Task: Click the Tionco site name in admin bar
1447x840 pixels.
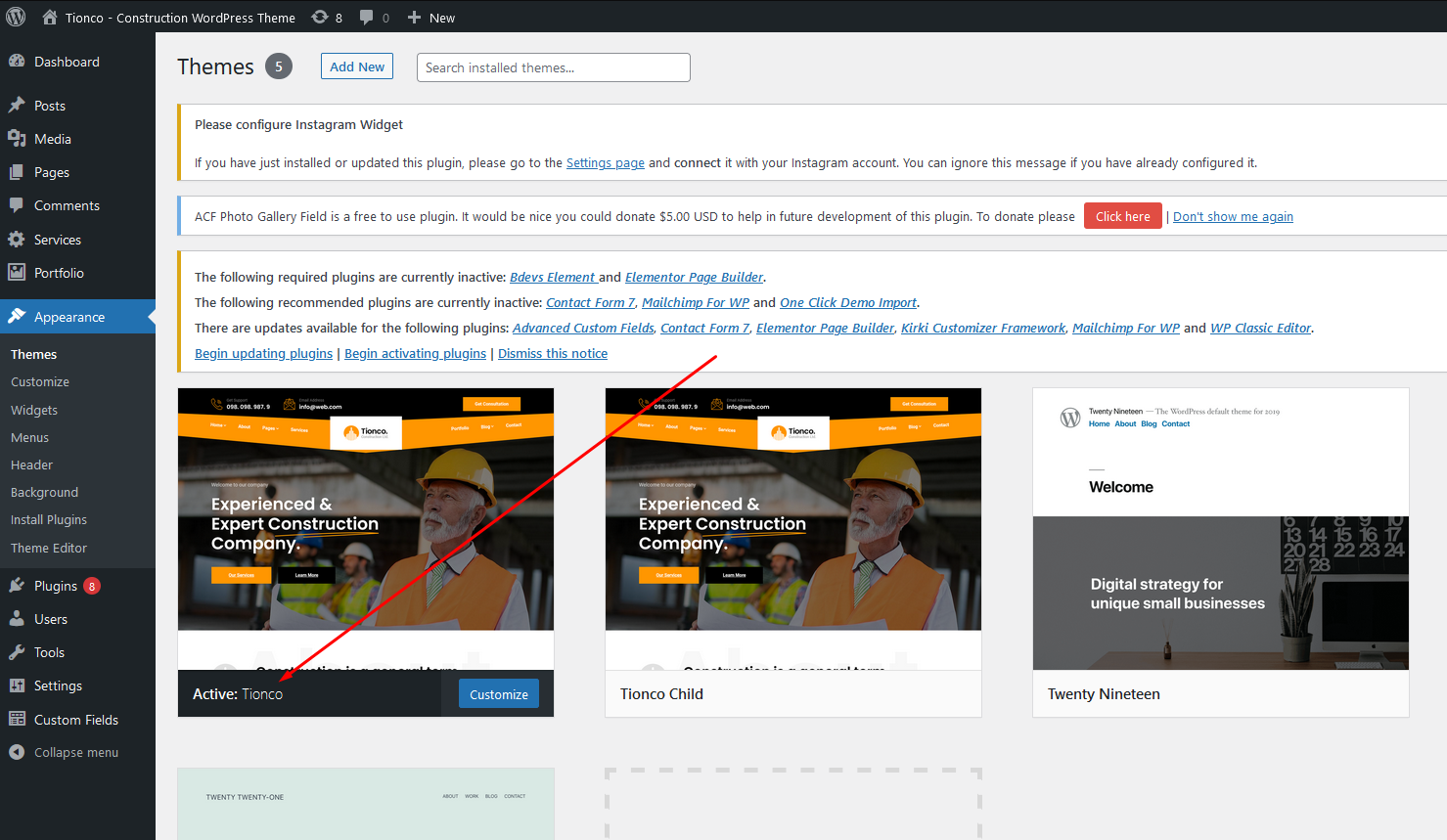Action: pyautogui.click(x=180, y=18)
